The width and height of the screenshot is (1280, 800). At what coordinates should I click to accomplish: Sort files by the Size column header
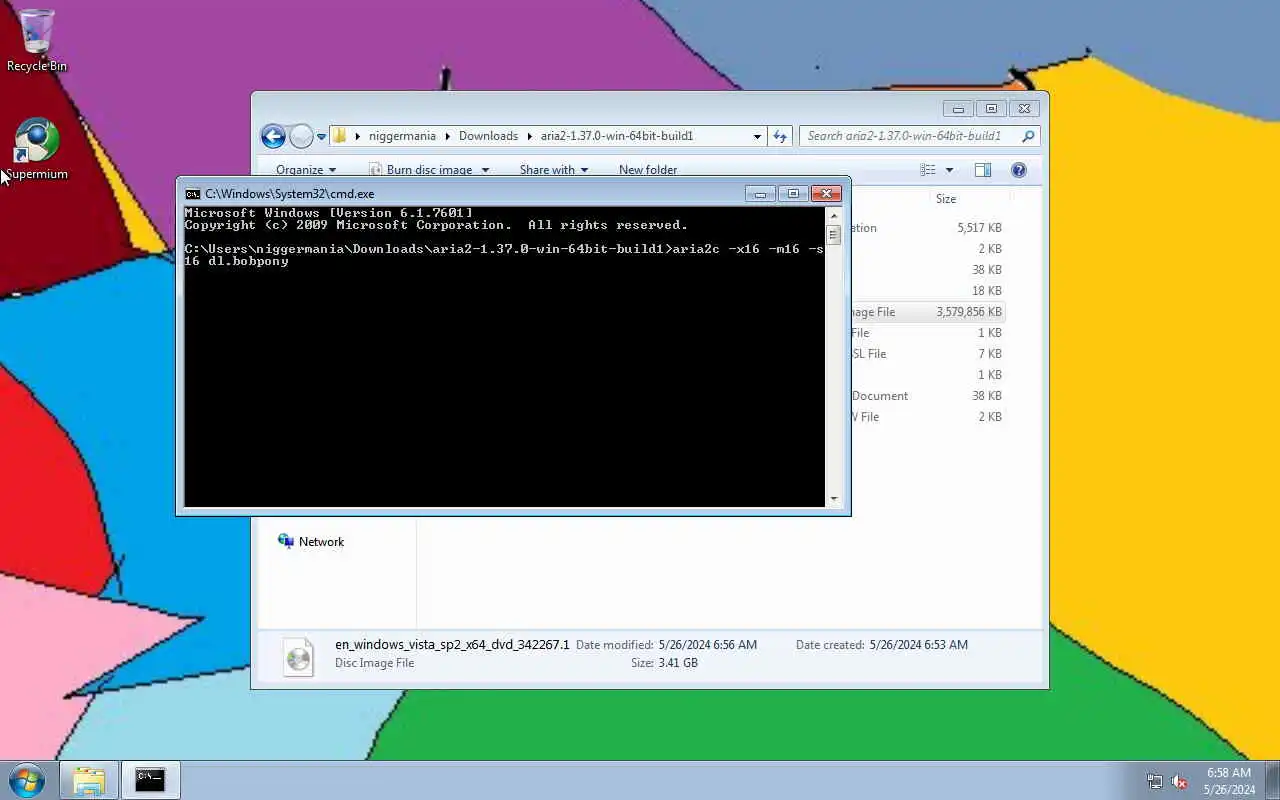click(x=946, y=199)
